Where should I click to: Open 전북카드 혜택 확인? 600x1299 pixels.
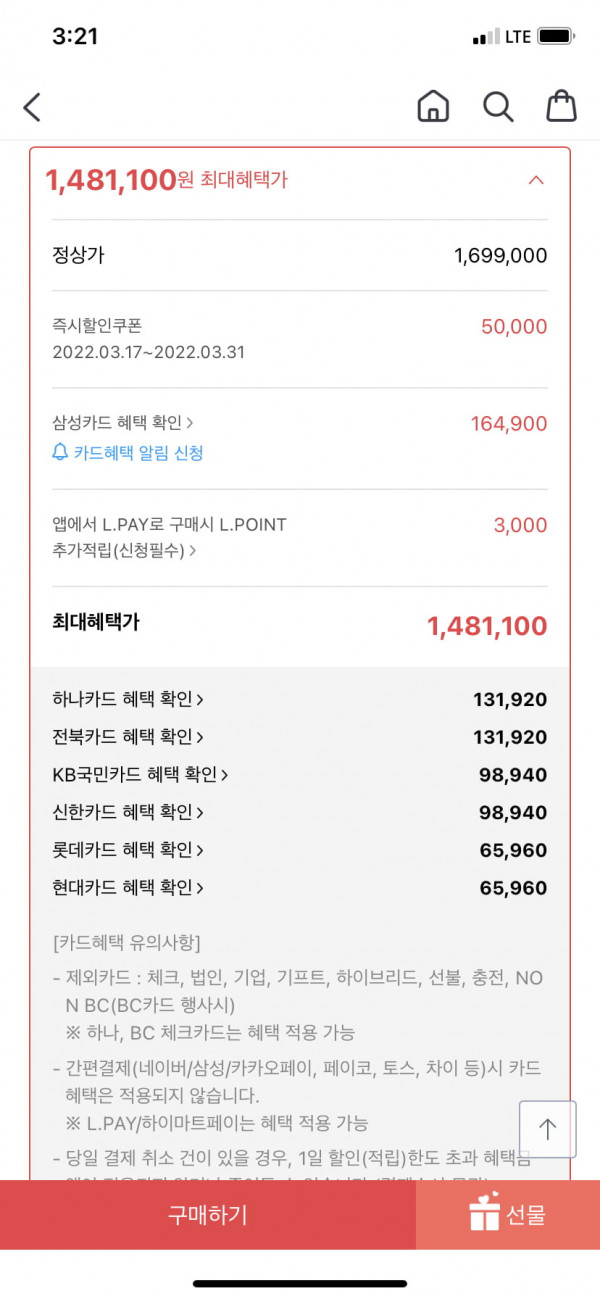click(128, 737)
